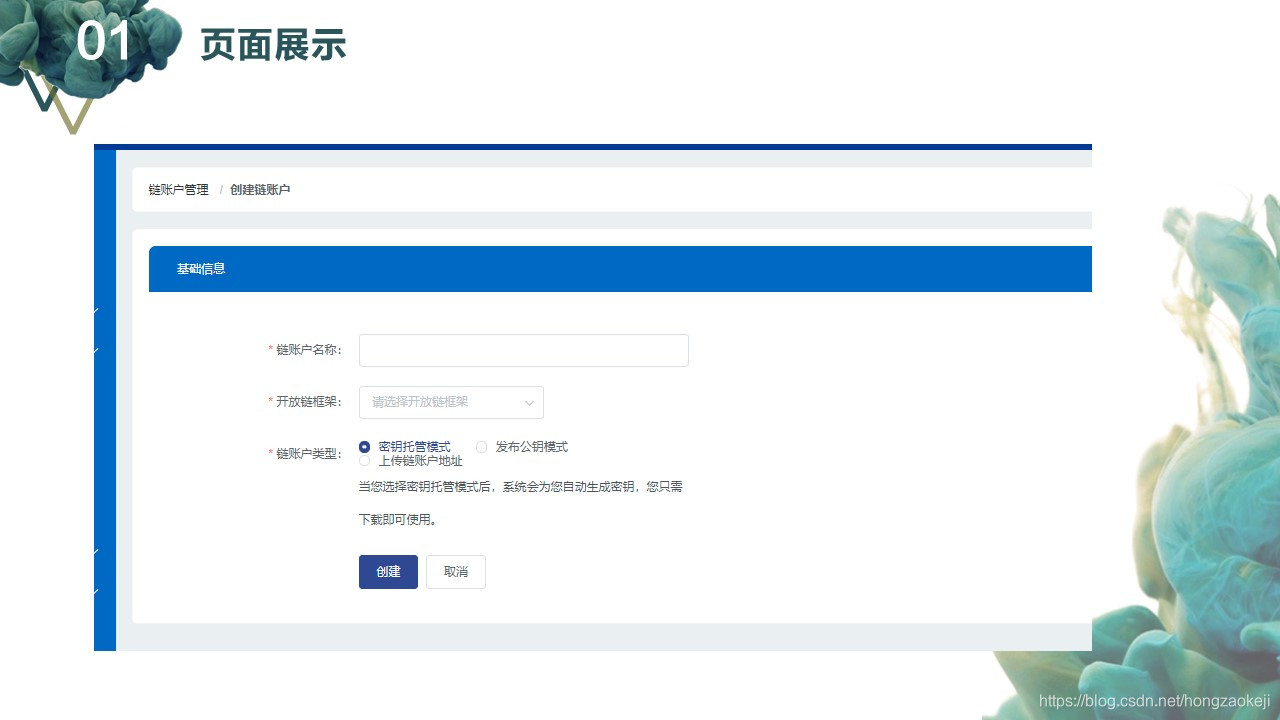Expand the 基础信息 section header
Image resolution: width=1280 pixels, height=720 pixels.
click(x=199, y=268)
